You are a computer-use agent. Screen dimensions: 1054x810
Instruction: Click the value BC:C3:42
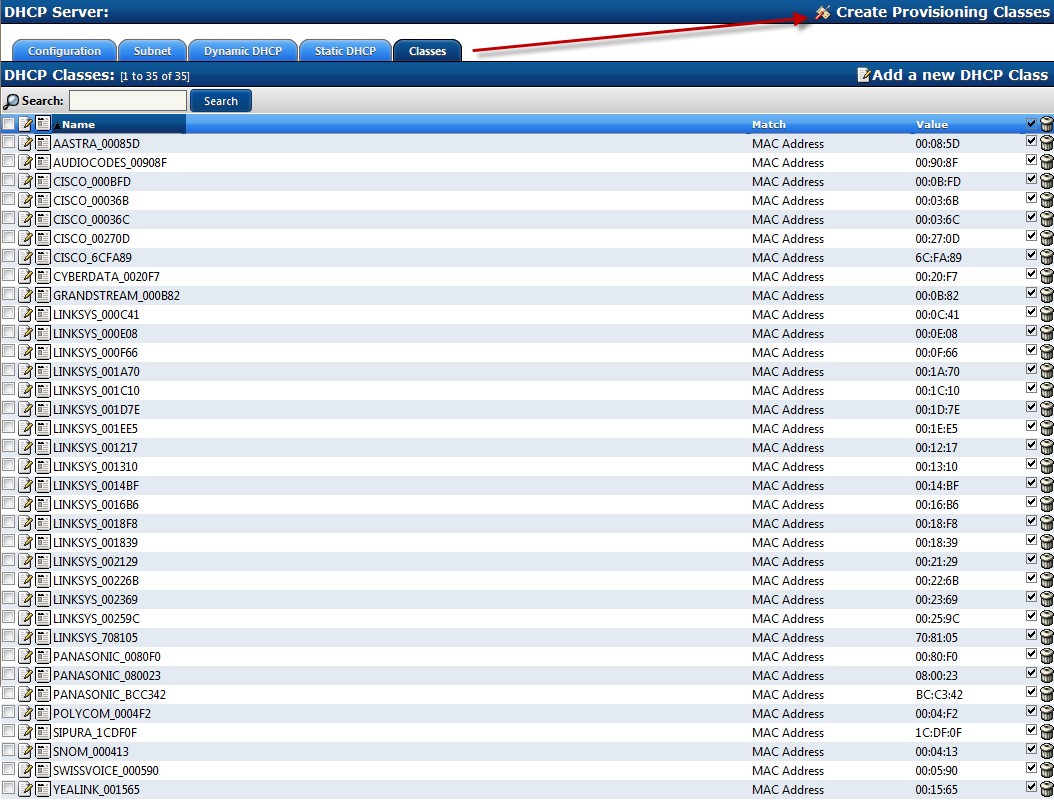(939, 695)
